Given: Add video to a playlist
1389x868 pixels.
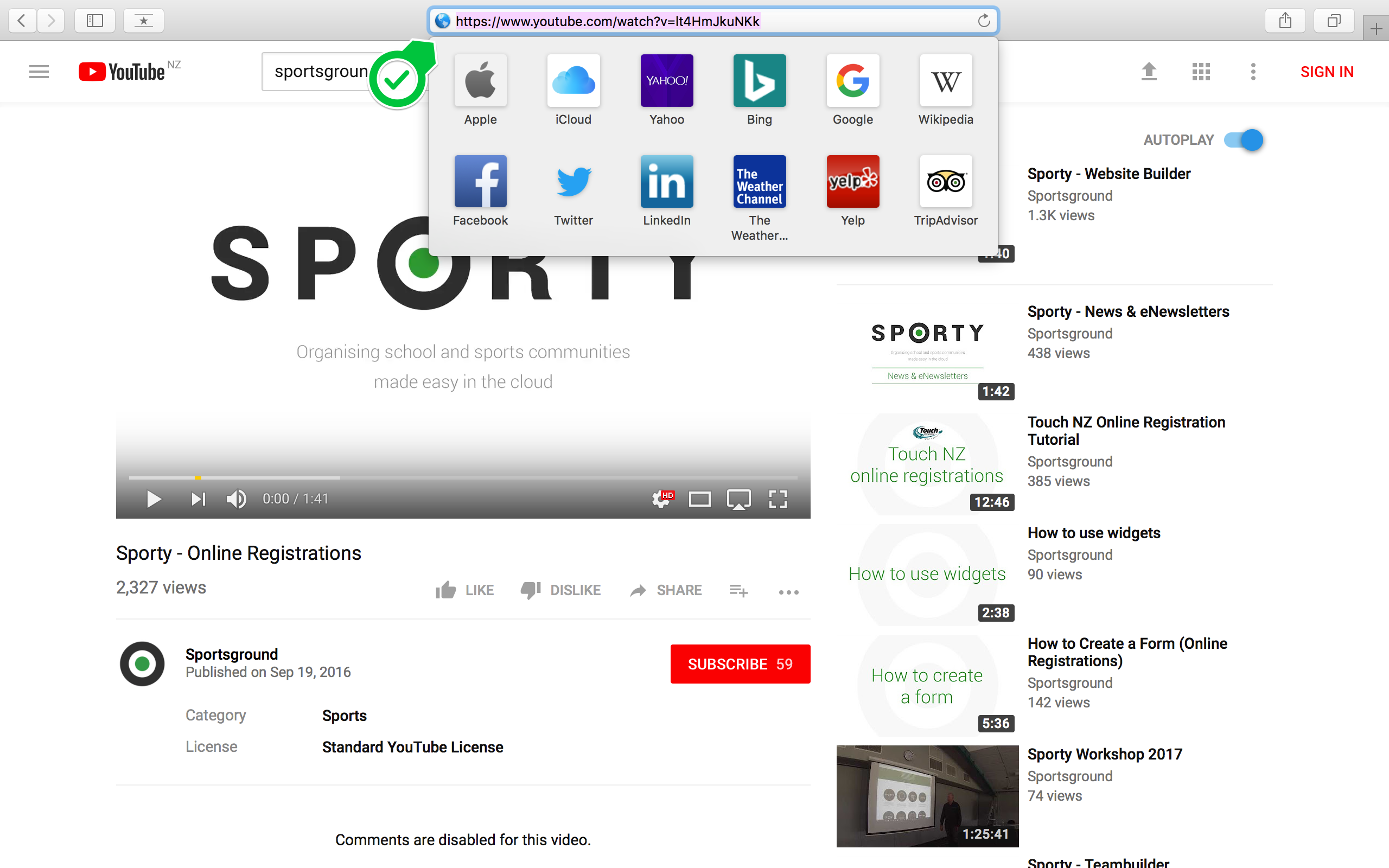Looking at the screenshot, I should tap(738, 590).
